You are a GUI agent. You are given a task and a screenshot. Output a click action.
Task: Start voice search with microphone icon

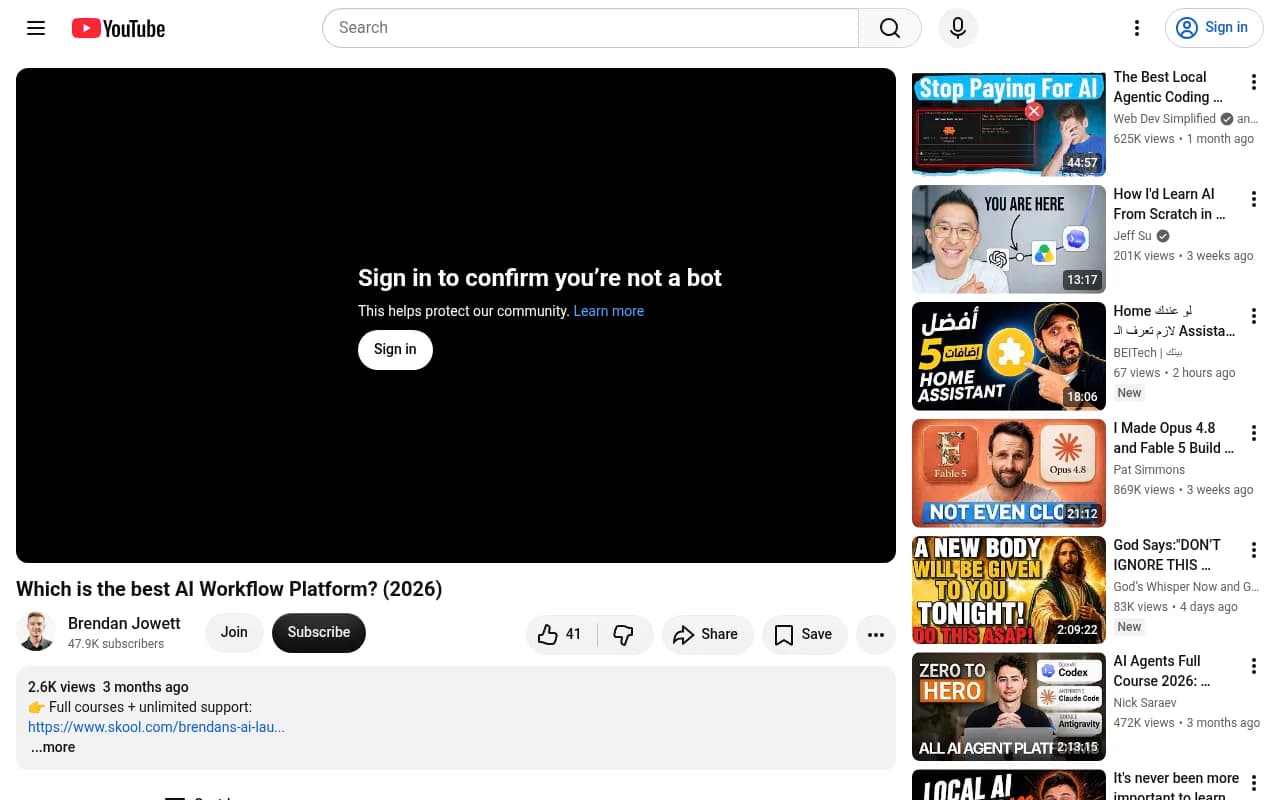(958, 28)
